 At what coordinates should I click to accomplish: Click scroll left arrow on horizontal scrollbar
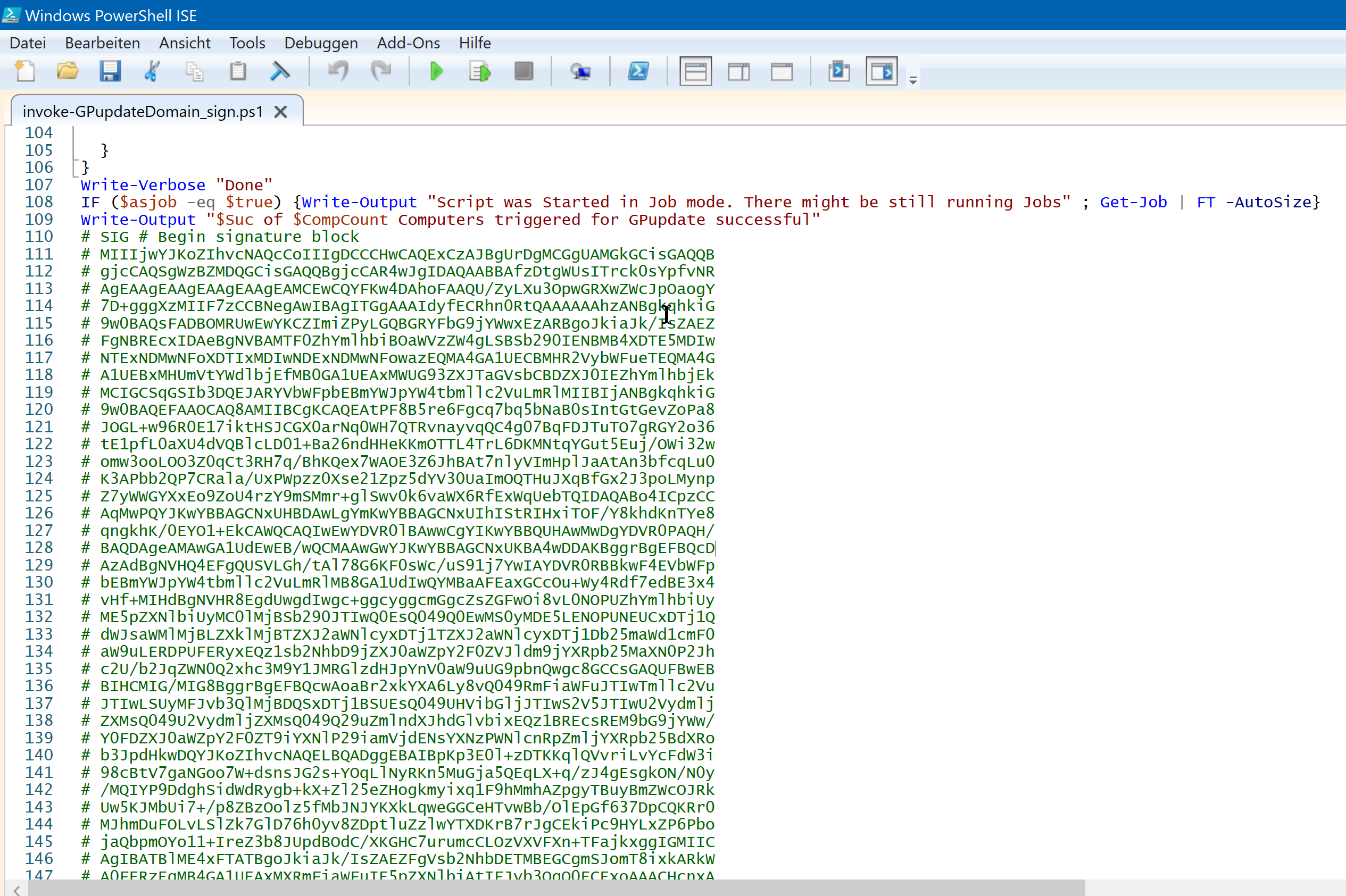click(17, 889)
